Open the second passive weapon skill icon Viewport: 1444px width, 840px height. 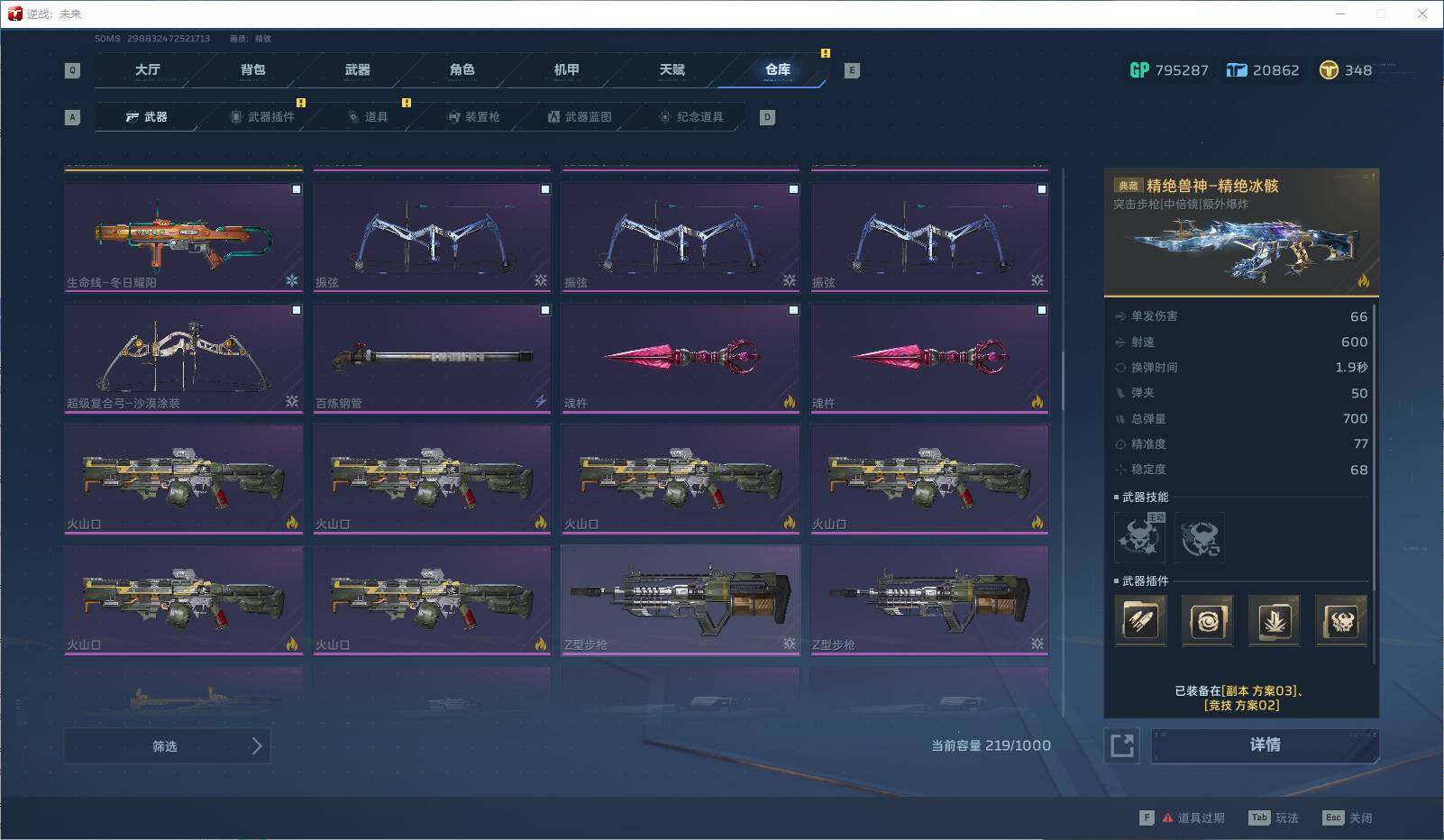[x=1200, y=537]
